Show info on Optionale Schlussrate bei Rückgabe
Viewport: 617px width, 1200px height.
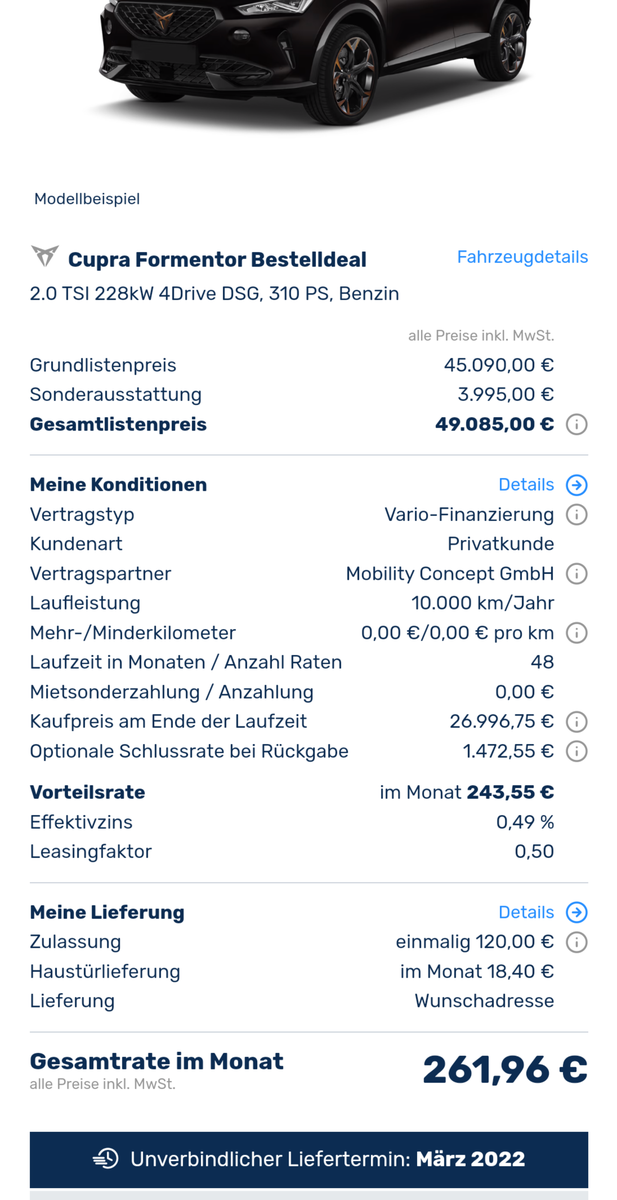(576, 751)
